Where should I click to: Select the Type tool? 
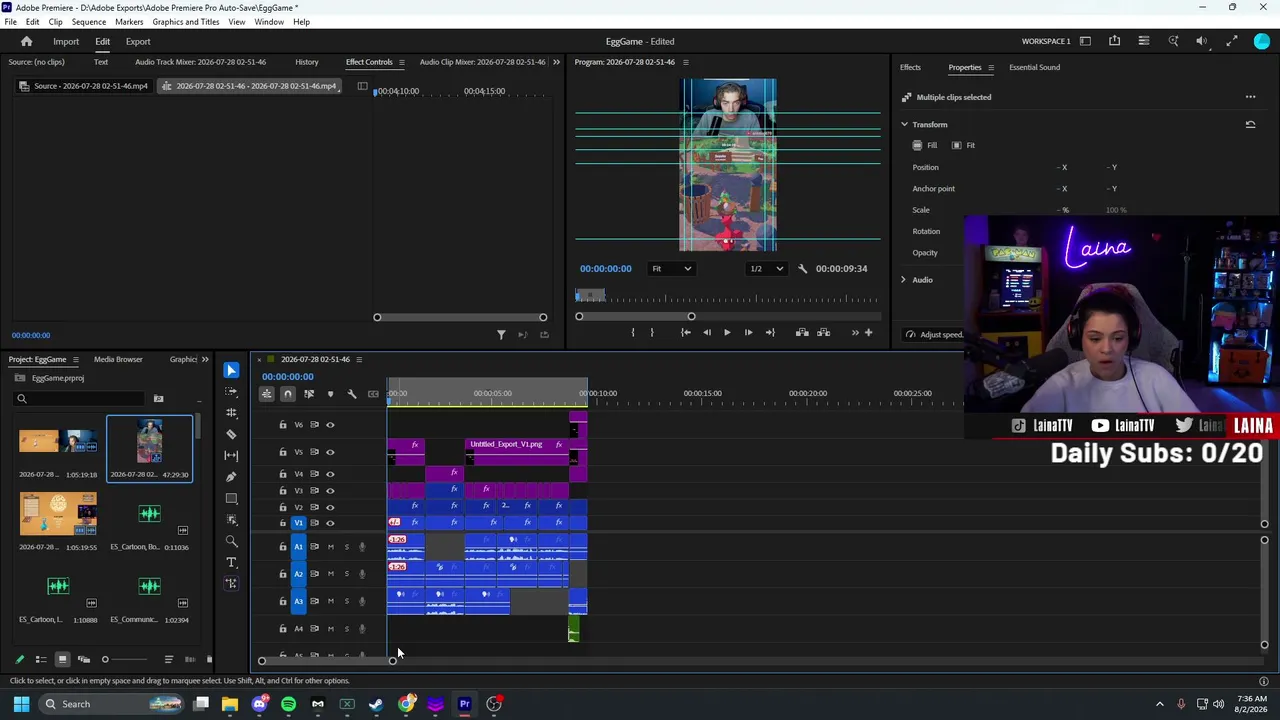(231, 562)
